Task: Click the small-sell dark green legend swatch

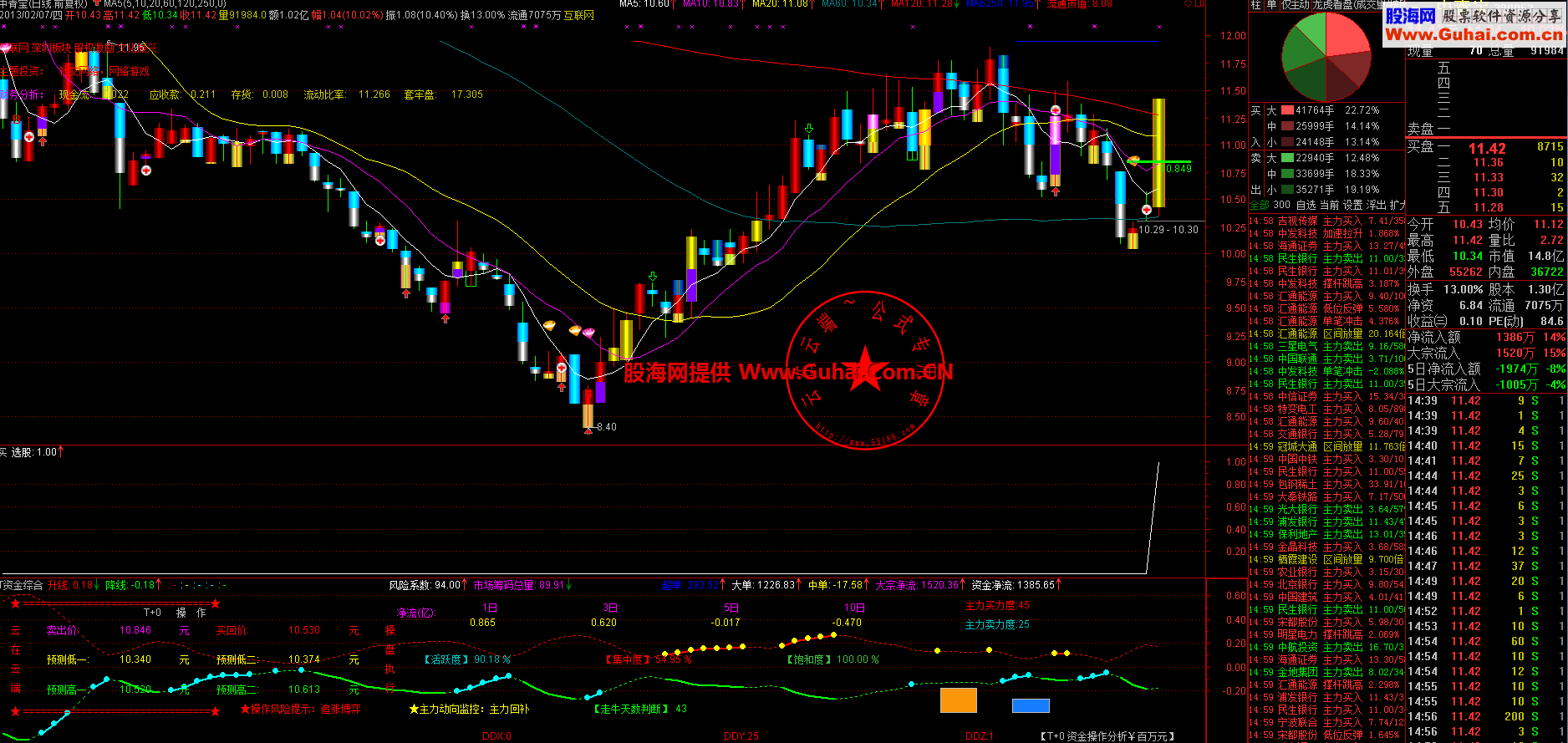Action: point(1287,190)
